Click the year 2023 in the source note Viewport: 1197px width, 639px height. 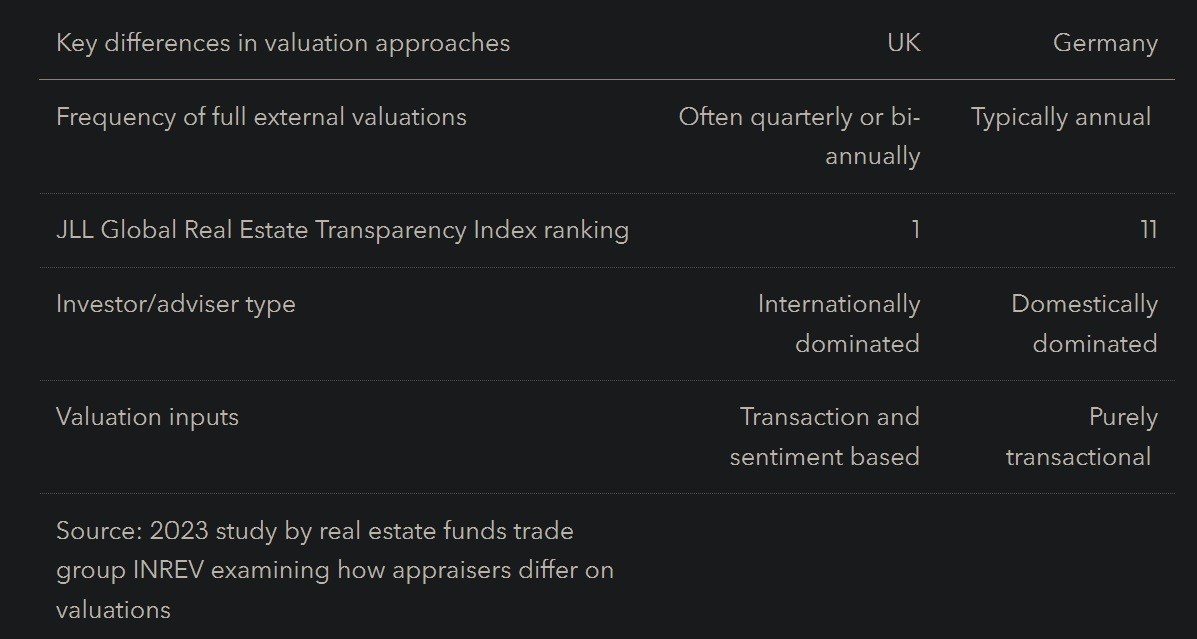tap(177, 531)
